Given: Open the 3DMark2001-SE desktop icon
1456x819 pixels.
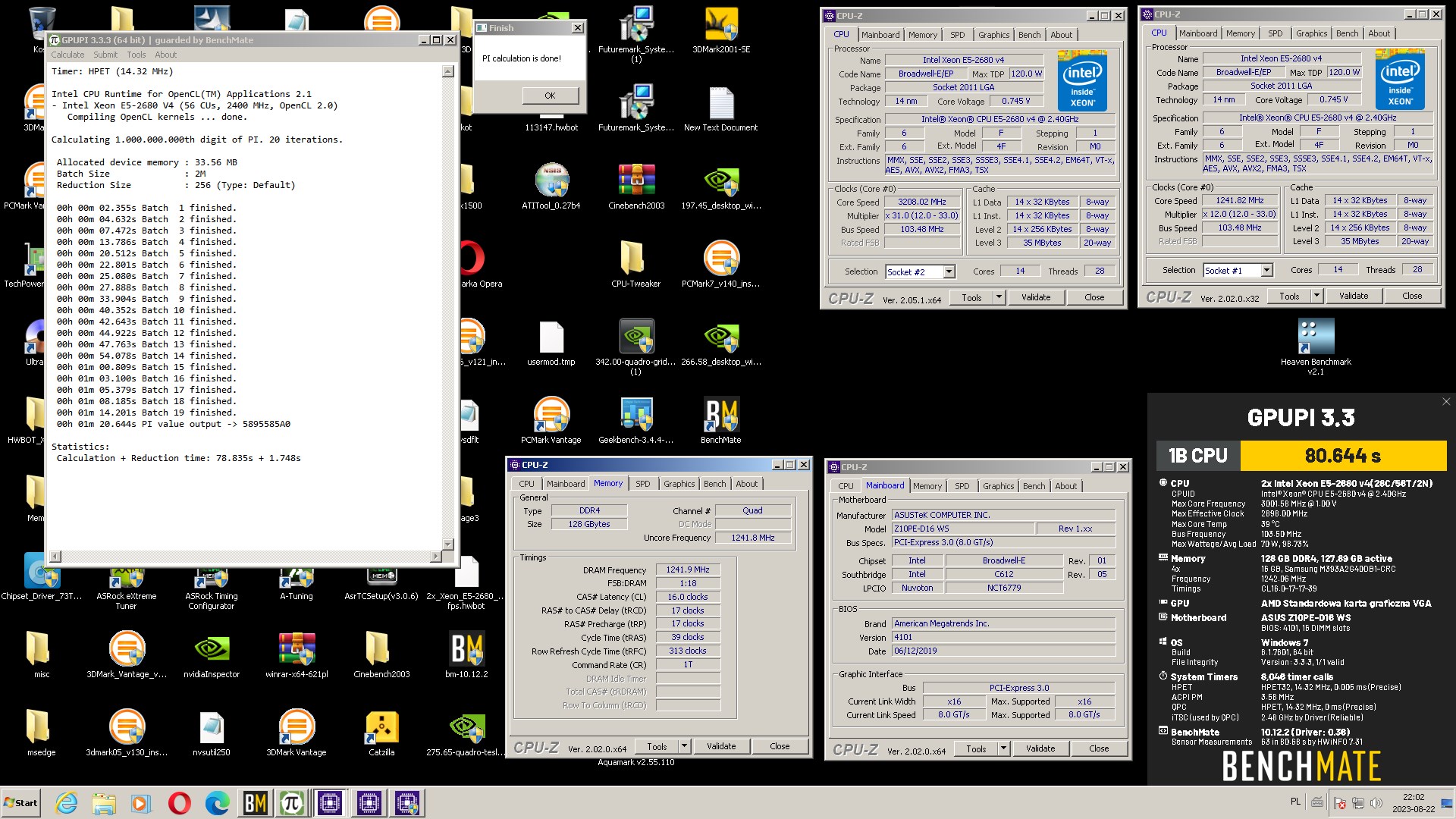Looking at the screenshot, I should [721, 30].
